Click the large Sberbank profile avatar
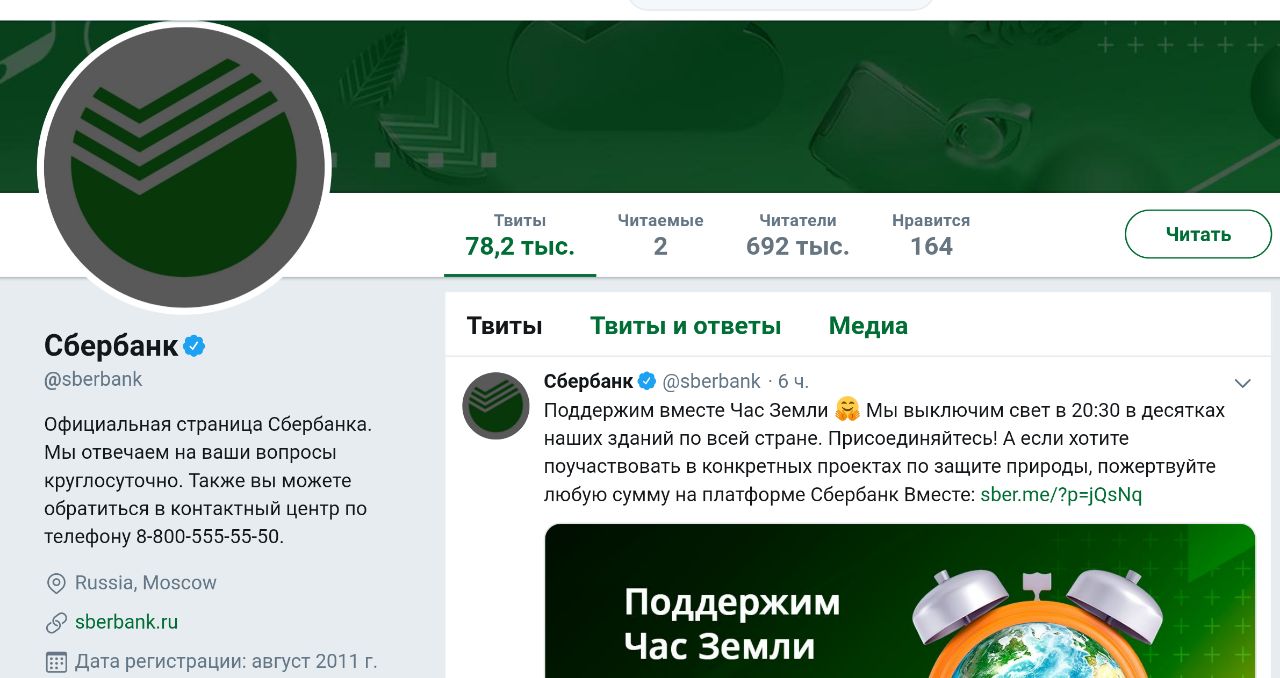The width and height of the screenshot is (1280, 678). 184,167
